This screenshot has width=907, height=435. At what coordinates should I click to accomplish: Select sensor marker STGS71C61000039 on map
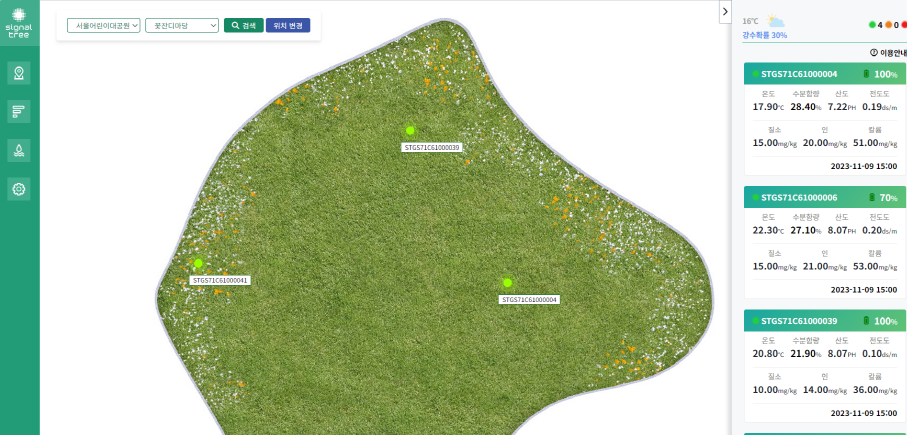tap(410, 130)
